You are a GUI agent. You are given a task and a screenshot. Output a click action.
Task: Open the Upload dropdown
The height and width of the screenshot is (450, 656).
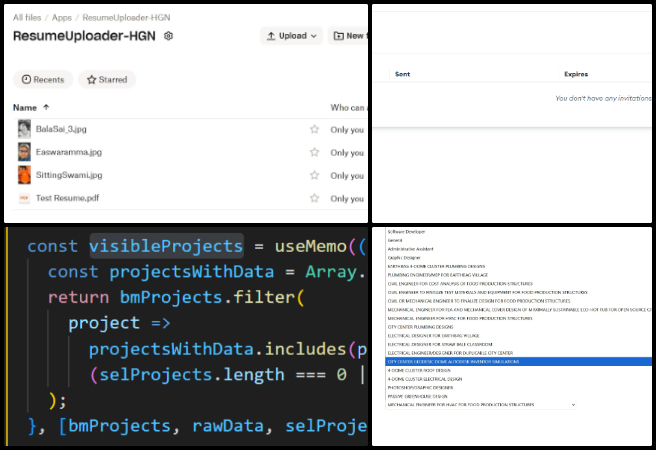pos(291,36)
